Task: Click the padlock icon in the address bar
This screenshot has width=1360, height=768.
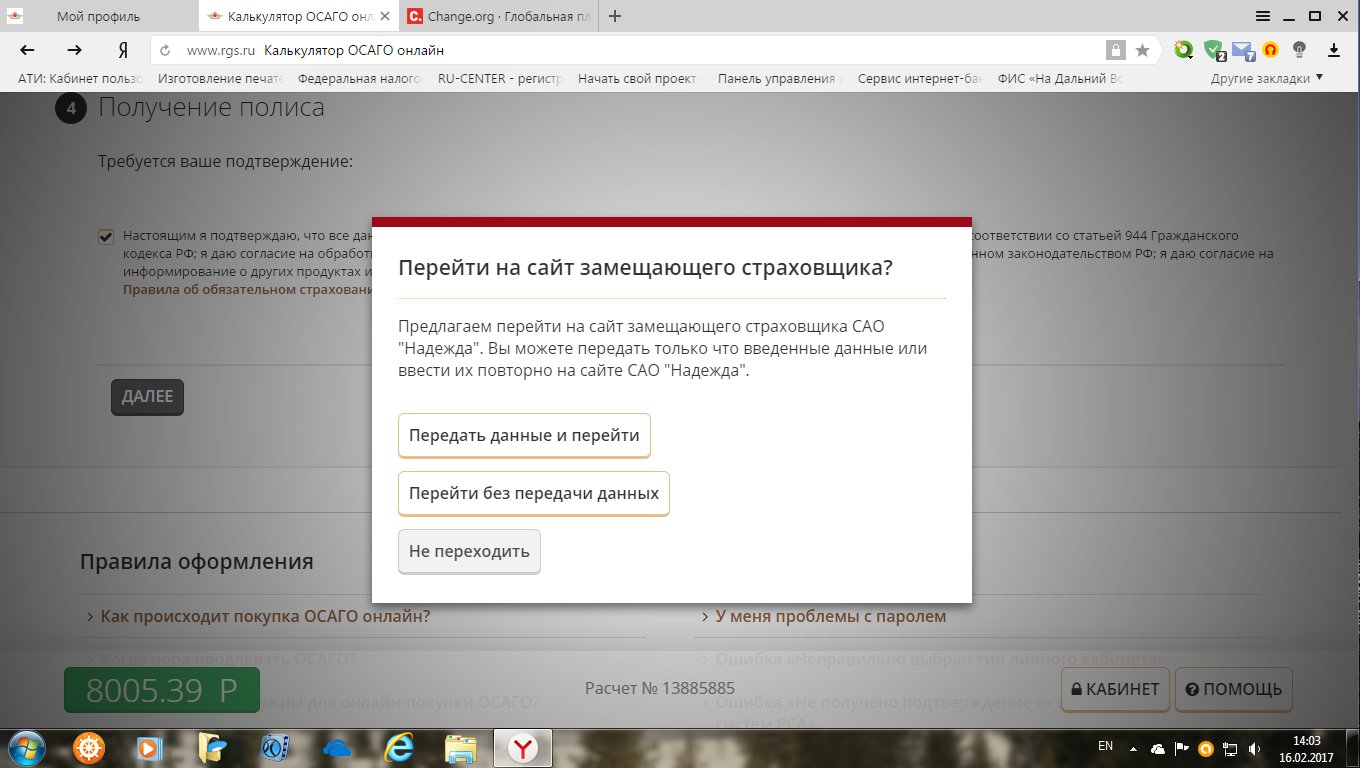Action: [x=1115, y=50]
